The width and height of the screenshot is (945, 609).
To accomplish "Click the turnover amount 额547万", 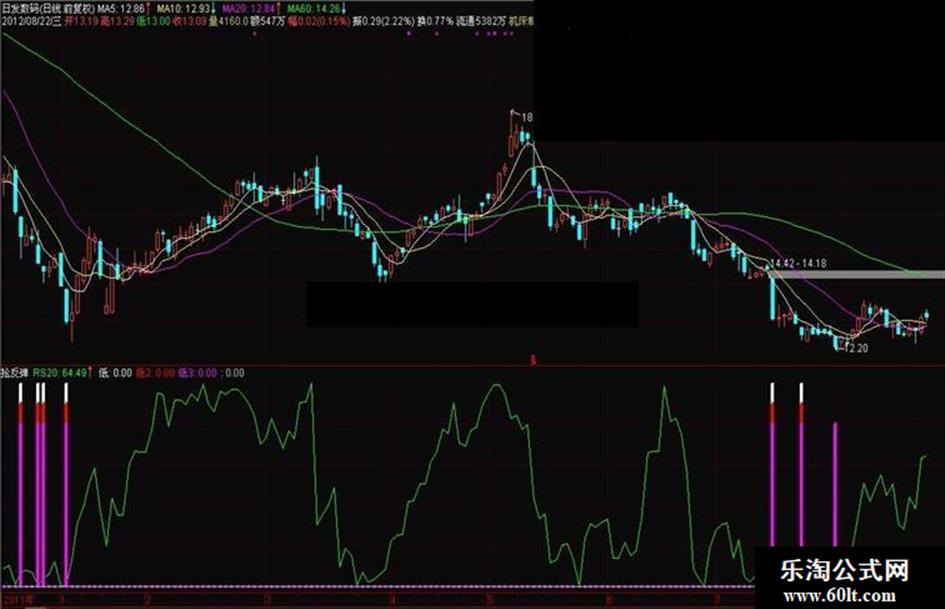I will 268,22.
